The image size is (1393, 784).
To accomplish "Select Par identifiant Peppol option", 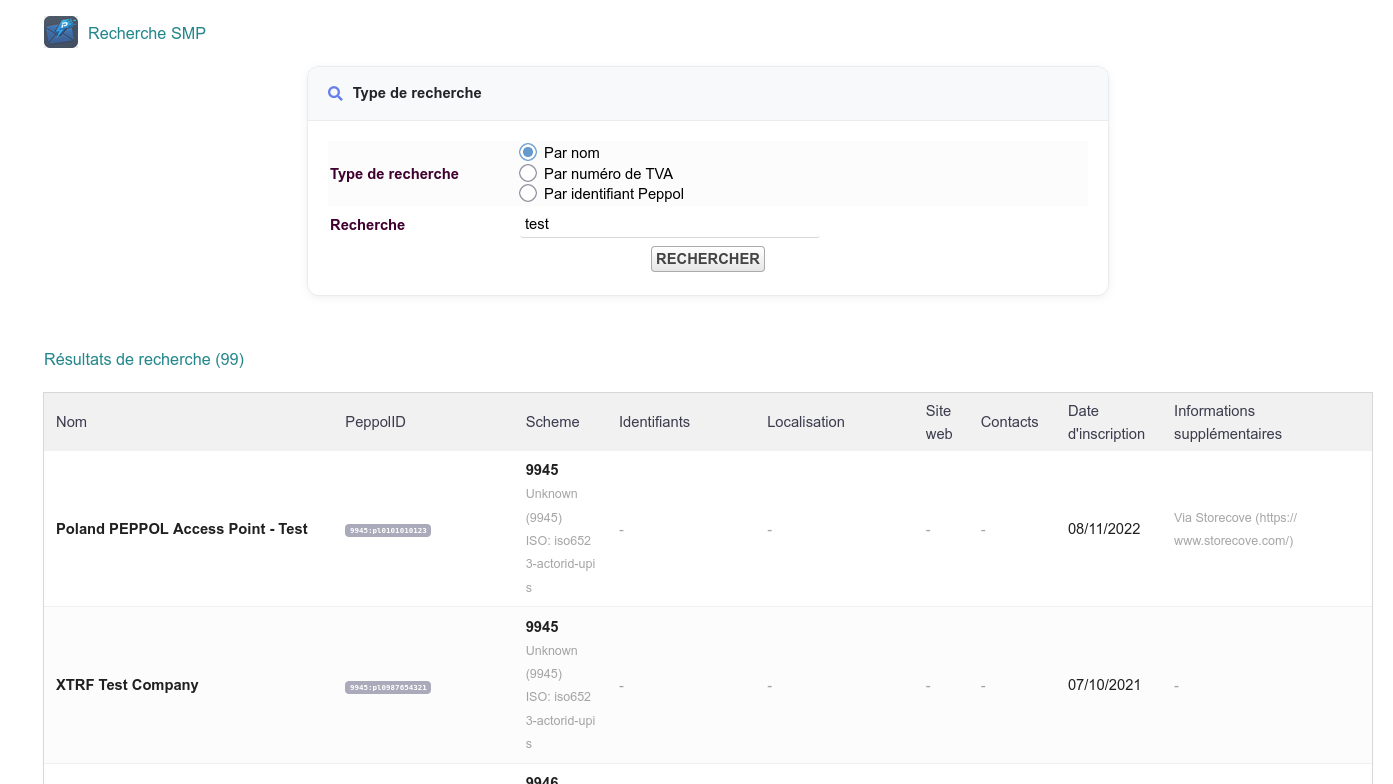I will pos(528,193).
